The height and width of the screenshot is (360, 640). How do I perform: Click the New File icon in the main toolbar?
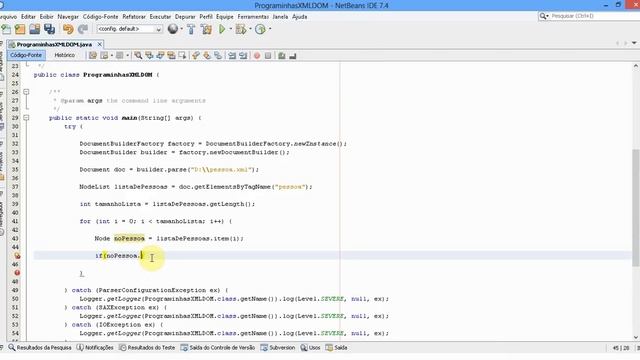click(x=6, y=29)
